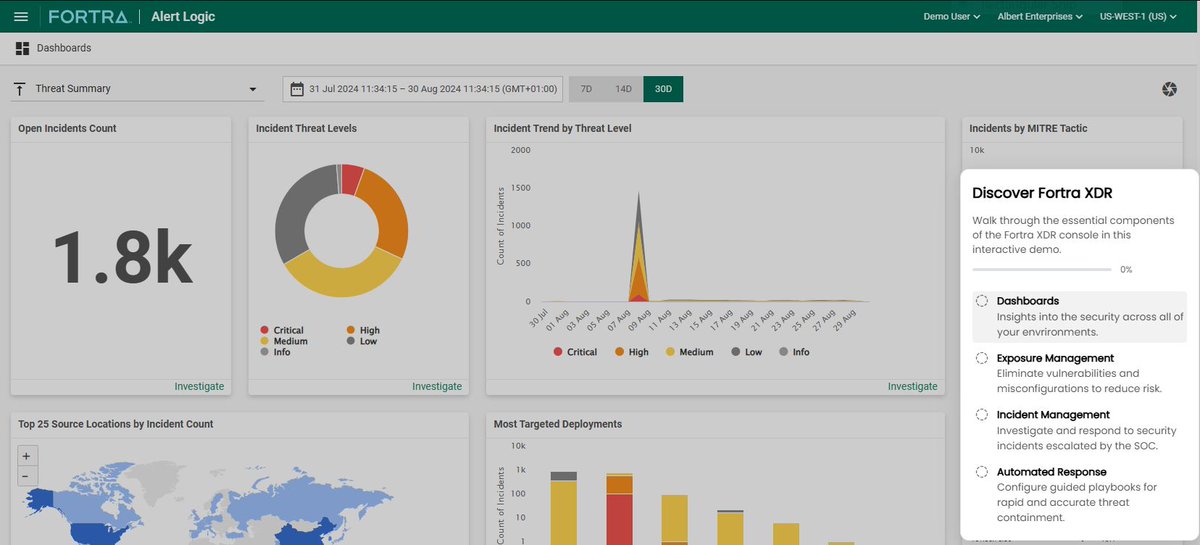
Task: Click the Alert Logic product name
Action: [x=183, y=17]
